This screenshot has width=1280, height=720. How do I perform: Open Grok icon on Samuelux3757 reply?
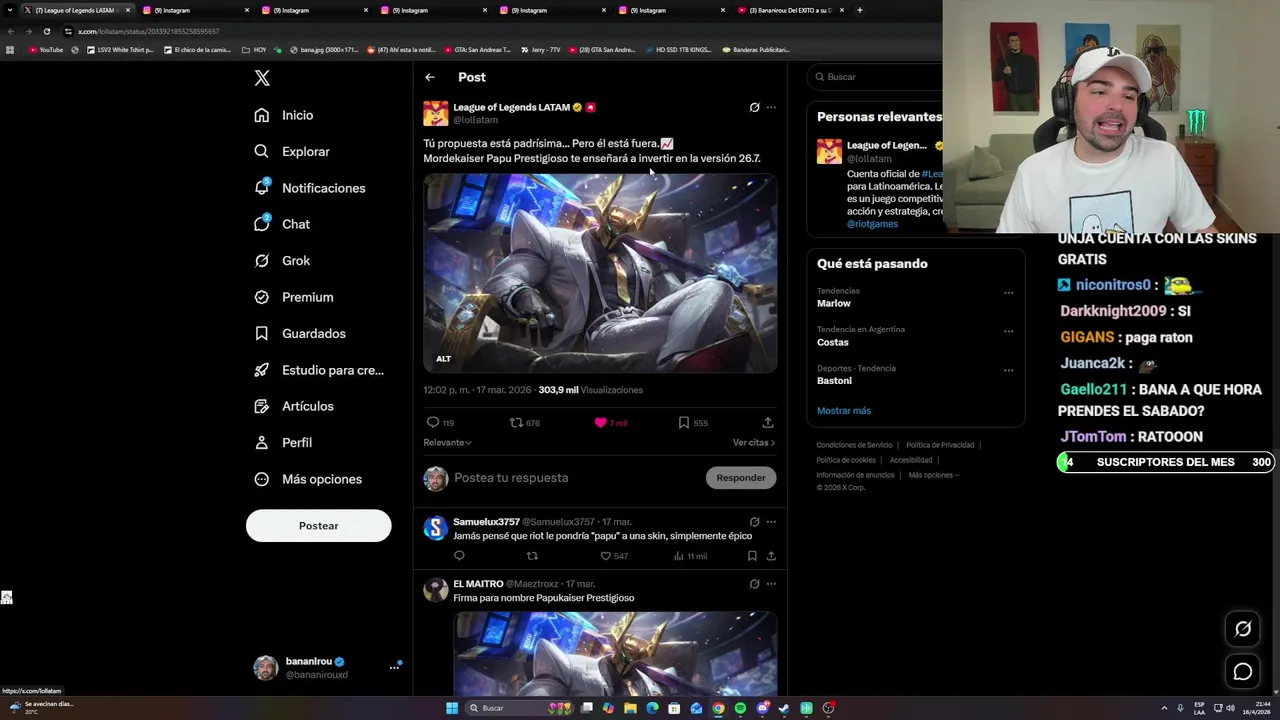pyautogui.click(x=754, y=522)
